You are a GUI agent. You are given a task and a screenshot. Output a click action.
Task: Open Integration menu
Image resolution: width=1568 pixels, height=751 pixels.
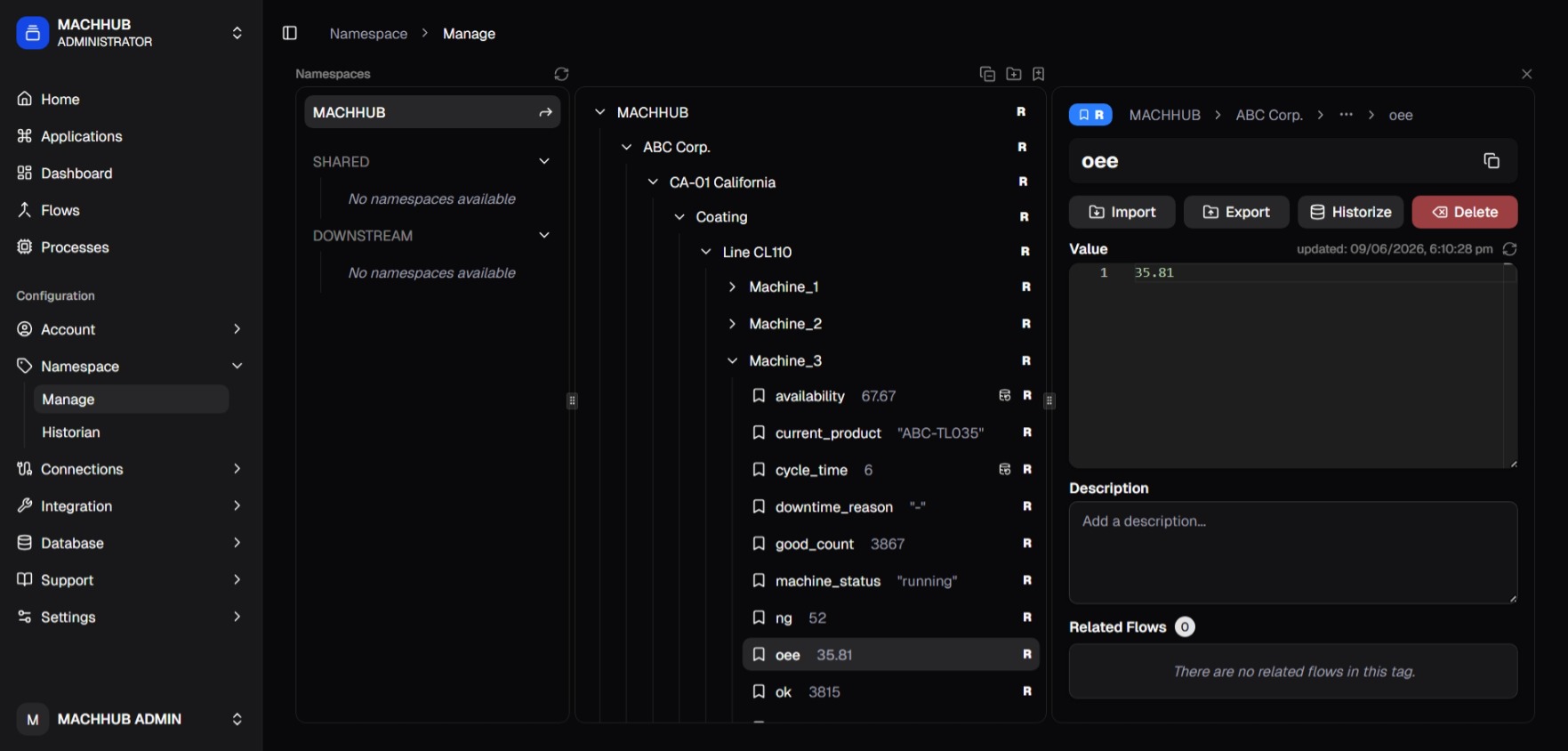(x=130, y=505)
